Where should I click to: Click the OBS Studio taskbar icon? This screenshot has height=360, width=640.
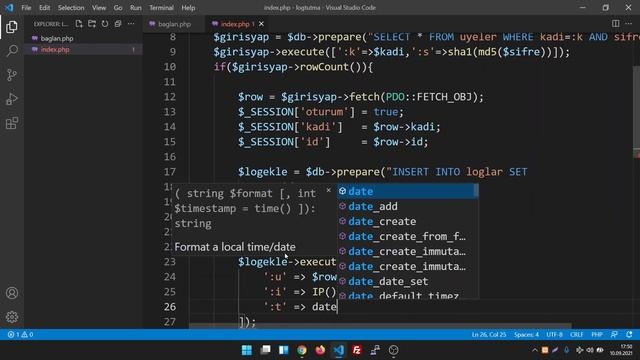coord(393,350)
